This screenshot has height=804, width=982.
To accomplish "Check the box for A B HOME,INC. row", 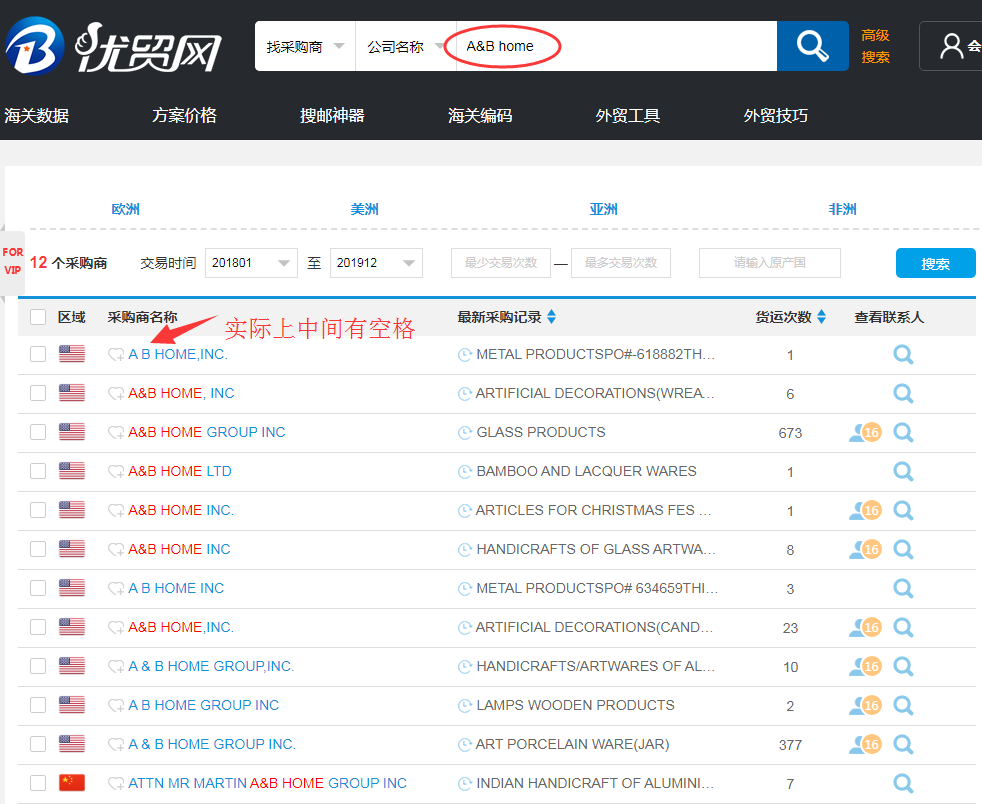I will (x=38, y=354).
